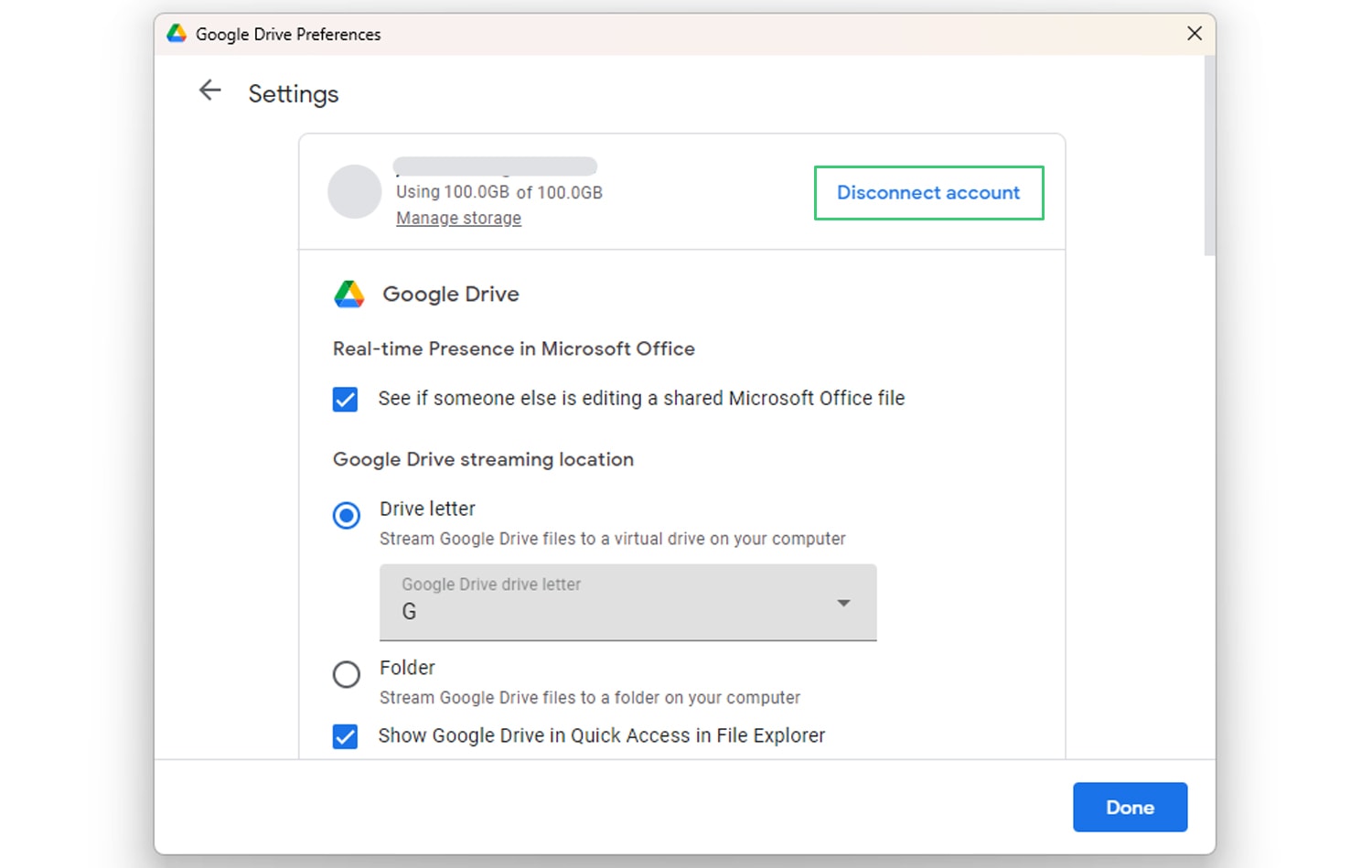
Task: Click the blurred account name field
Action: click(x=496, y=166)
